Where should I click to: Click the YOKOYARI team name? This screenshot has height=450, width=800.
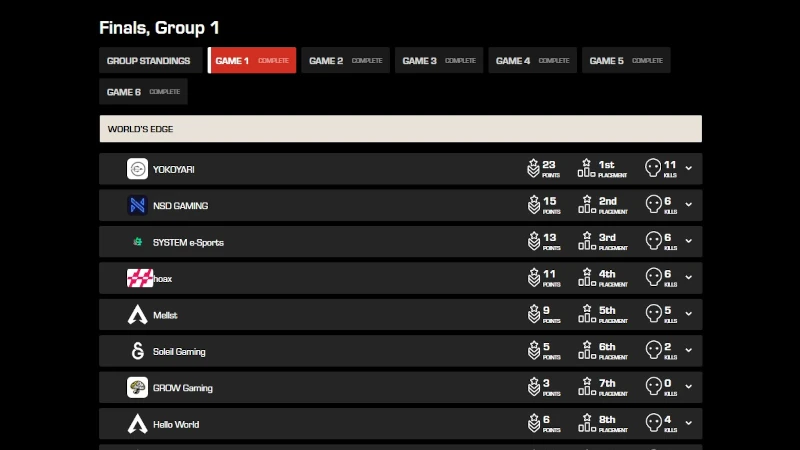click(173, 169)
